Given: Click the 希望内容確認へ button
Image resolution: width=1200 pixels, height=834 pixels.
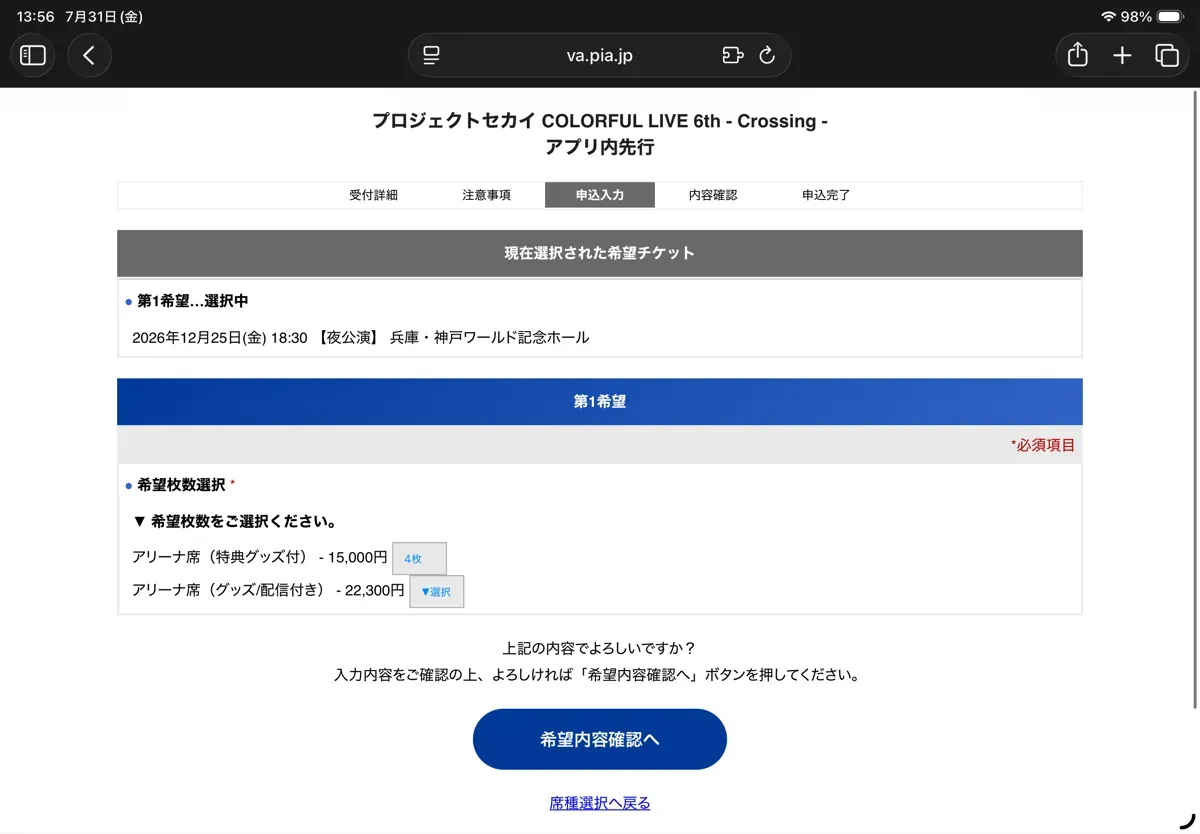Looking at the screenshot, I should tap(600, 739).
